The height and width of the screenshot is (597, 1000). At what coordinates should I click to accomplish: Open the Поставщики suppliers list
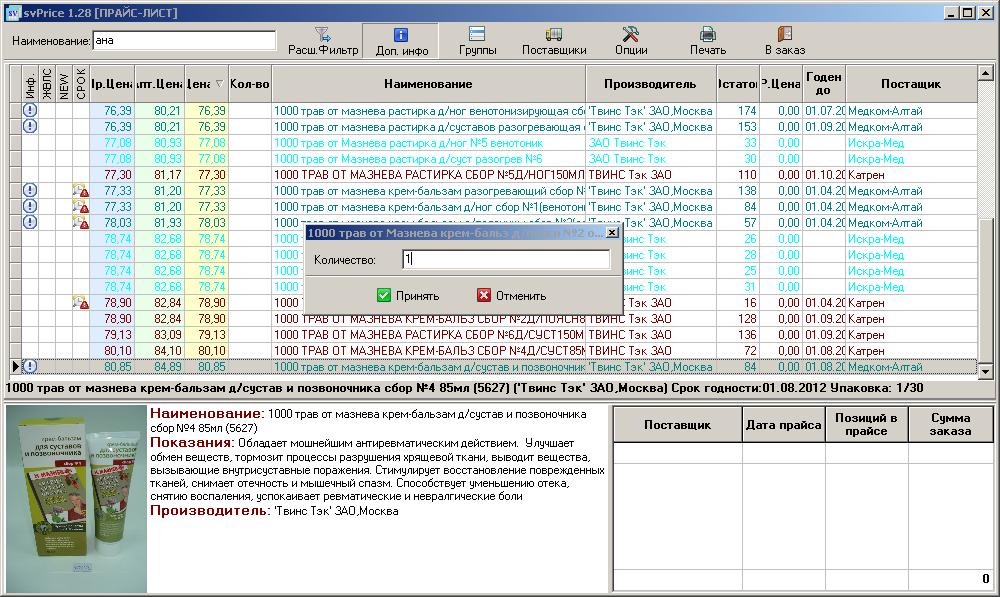click(554, 41)
